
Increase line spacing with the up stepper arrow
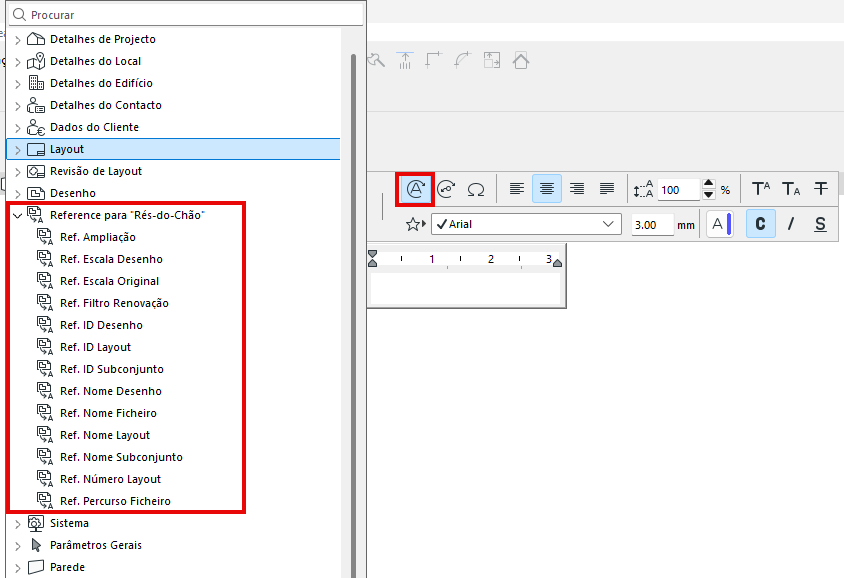709,184
